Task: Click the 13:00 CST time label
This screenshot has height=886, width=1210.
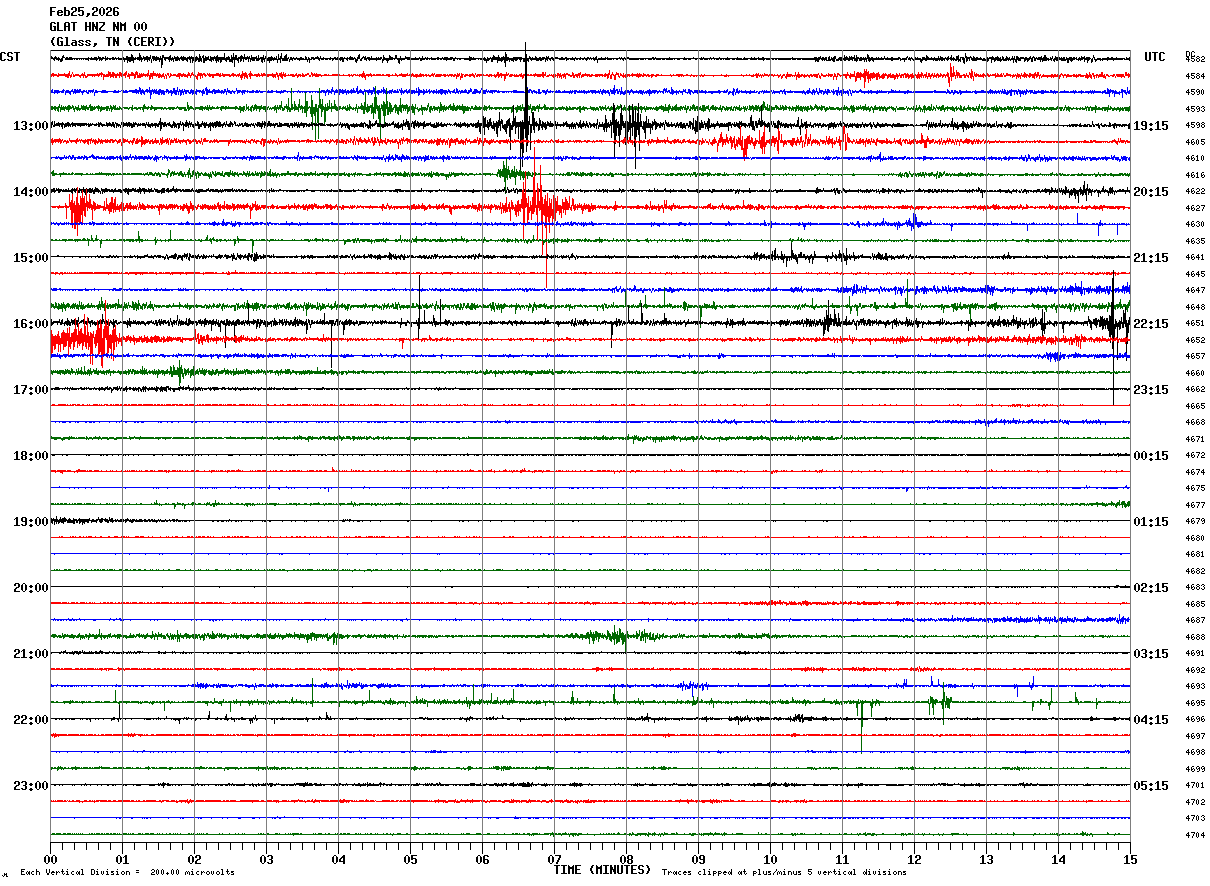Action: [x=31, y=126]
